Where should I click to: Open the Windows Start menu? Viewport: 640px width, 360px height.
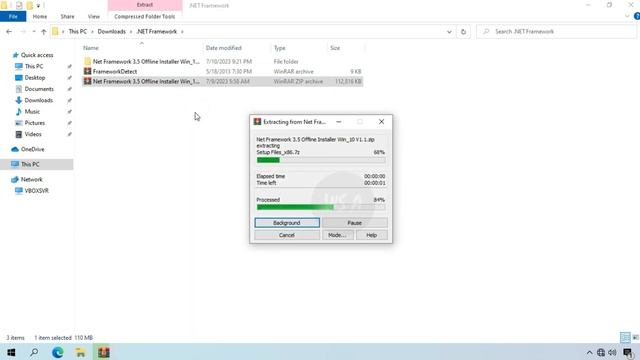(11, 352)
